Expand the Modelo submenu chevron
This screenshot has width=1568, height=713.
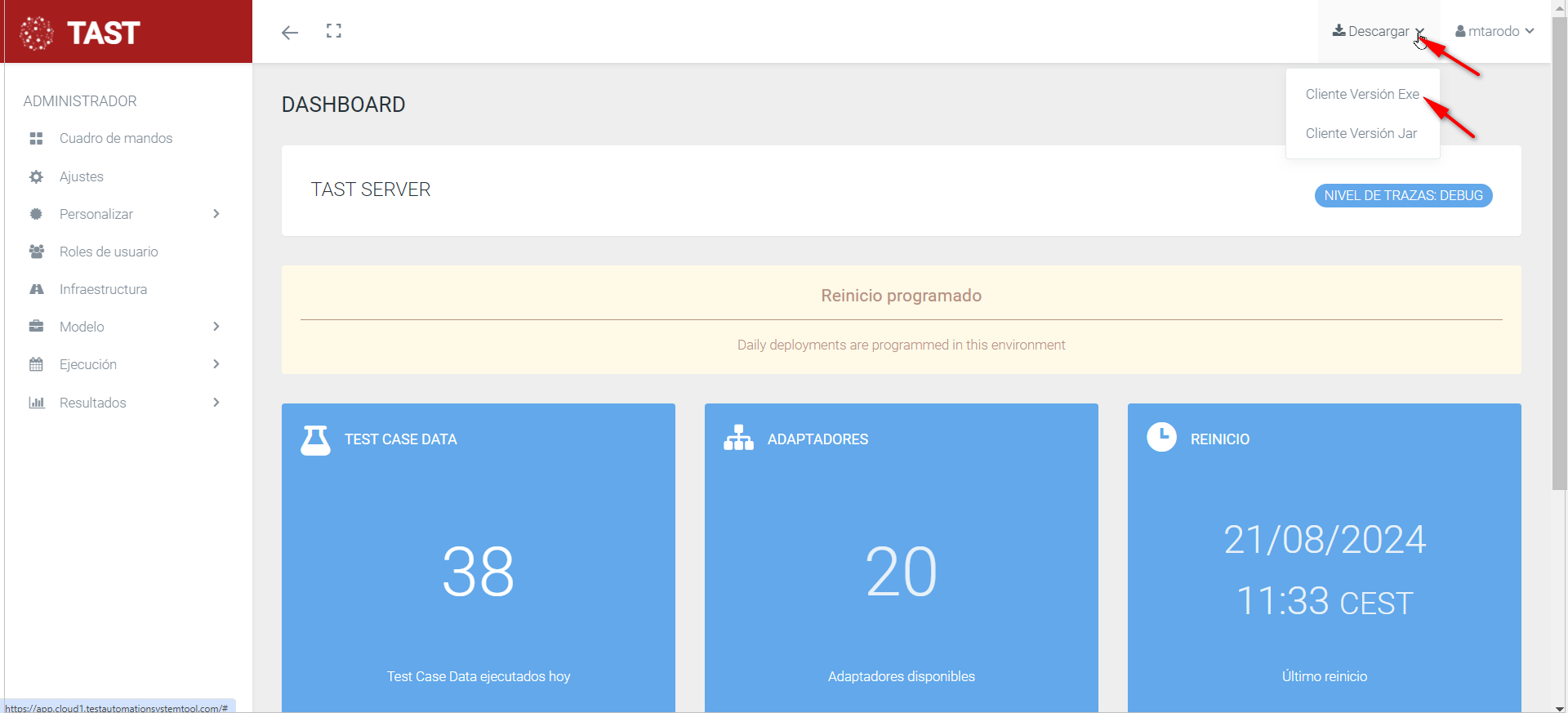coord(216,327)
